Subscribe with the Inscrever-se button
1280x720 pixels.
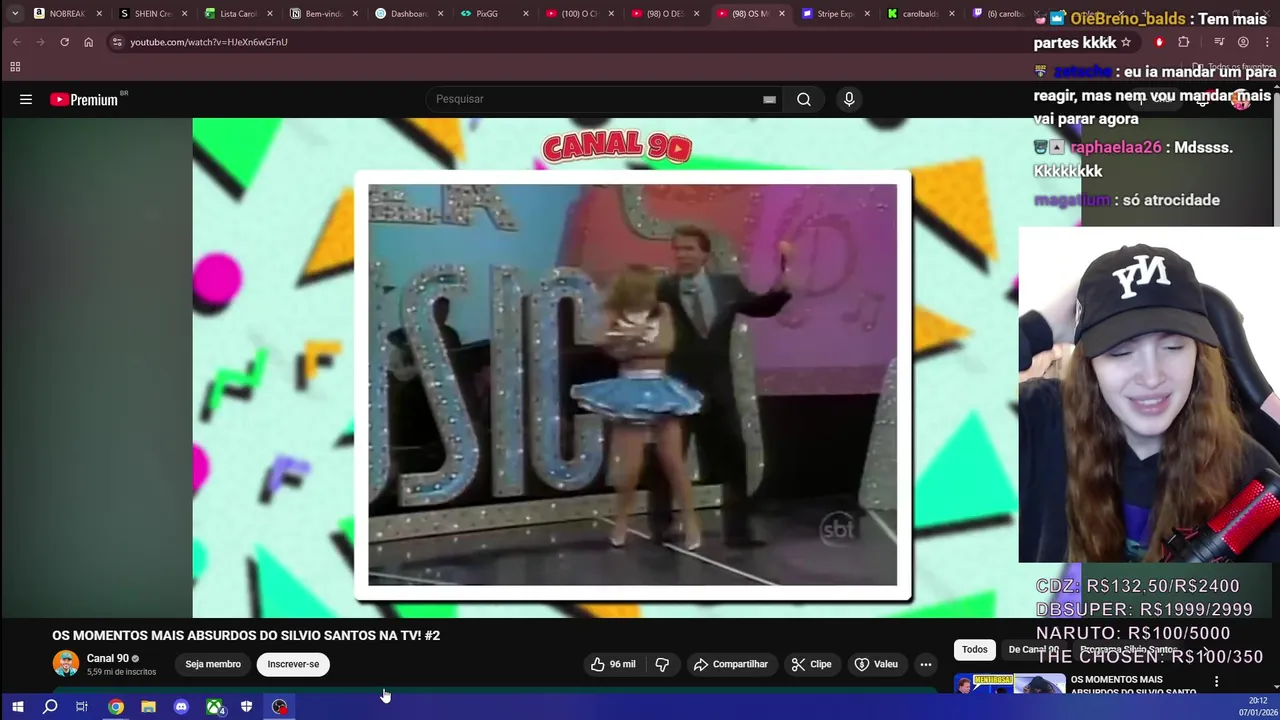point(293,664)
